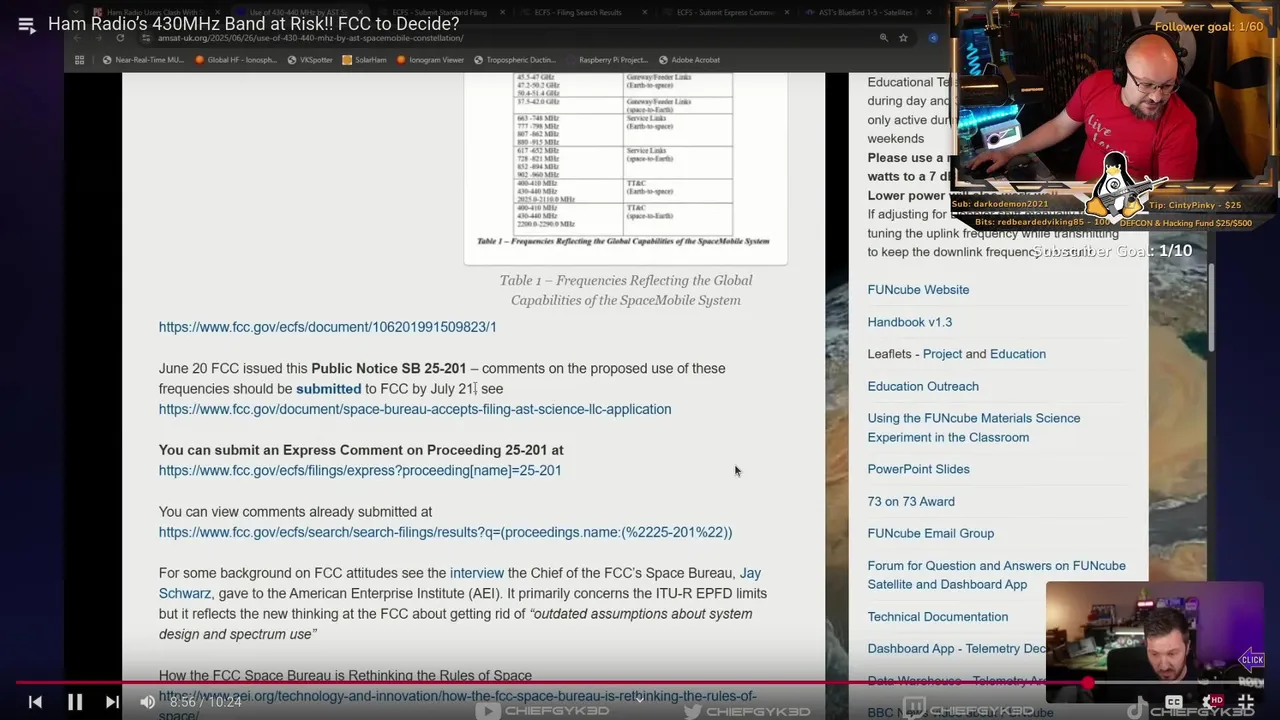Screen dimensions: 1280x720
Task: Open the VKSpotter bookmark
Action: click(x=310, y=60)
